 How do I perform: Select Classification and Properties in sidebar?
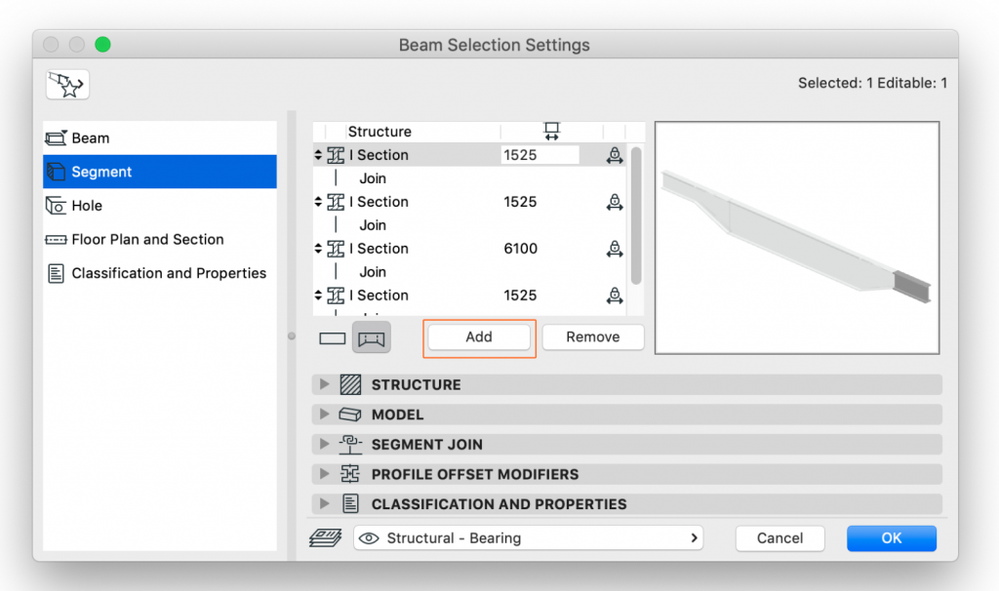tap(168, 273)
